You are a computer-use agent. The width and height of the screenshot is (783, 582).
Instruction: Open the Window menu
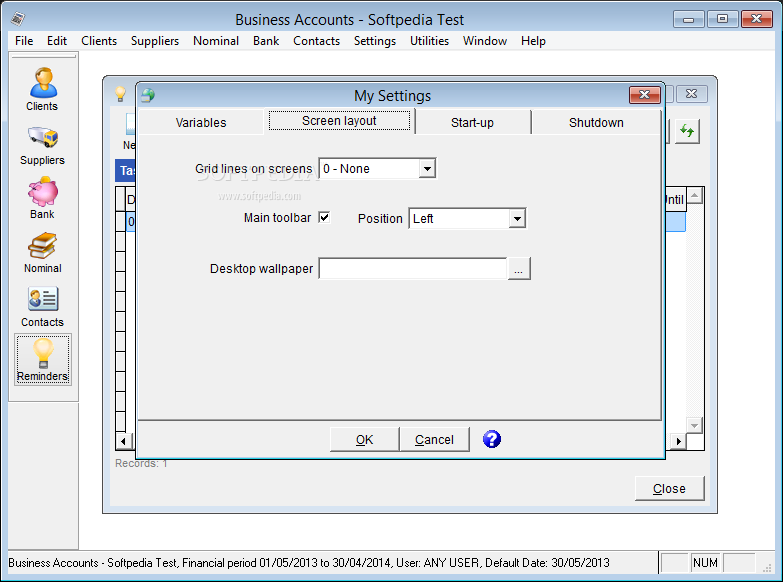pyautogui.click(x=484, y=41)
